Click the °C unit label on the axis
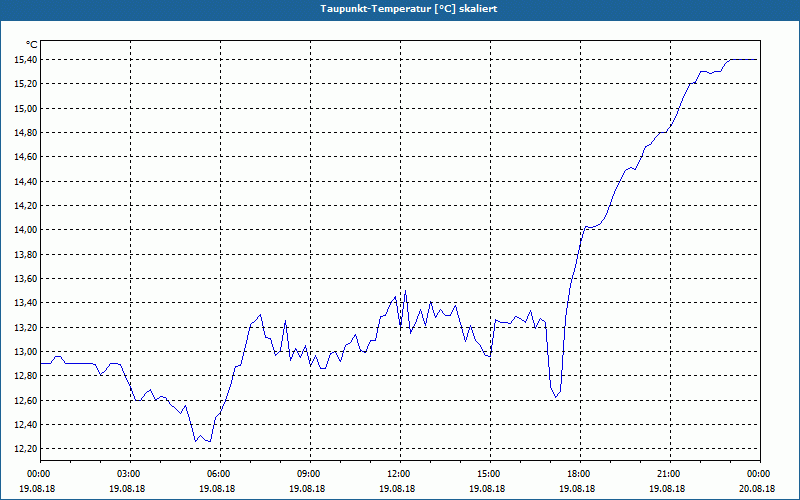800x500 pixels. tap(32, 45)
